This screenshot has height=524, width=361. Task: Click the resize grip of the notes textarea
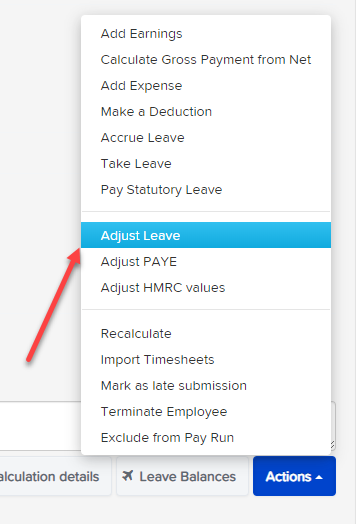333,445
